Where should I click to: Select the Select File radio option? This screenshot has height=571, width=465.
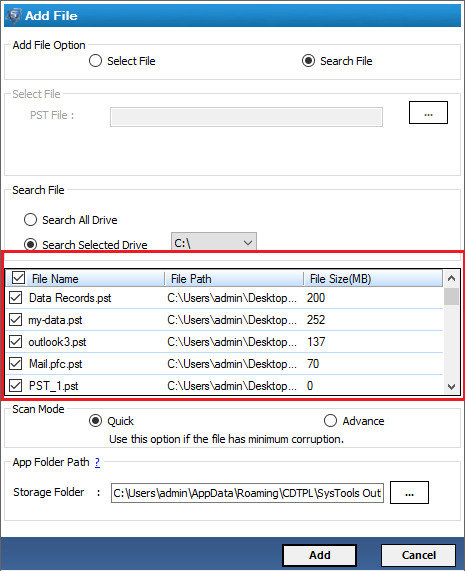pos(95,61)
